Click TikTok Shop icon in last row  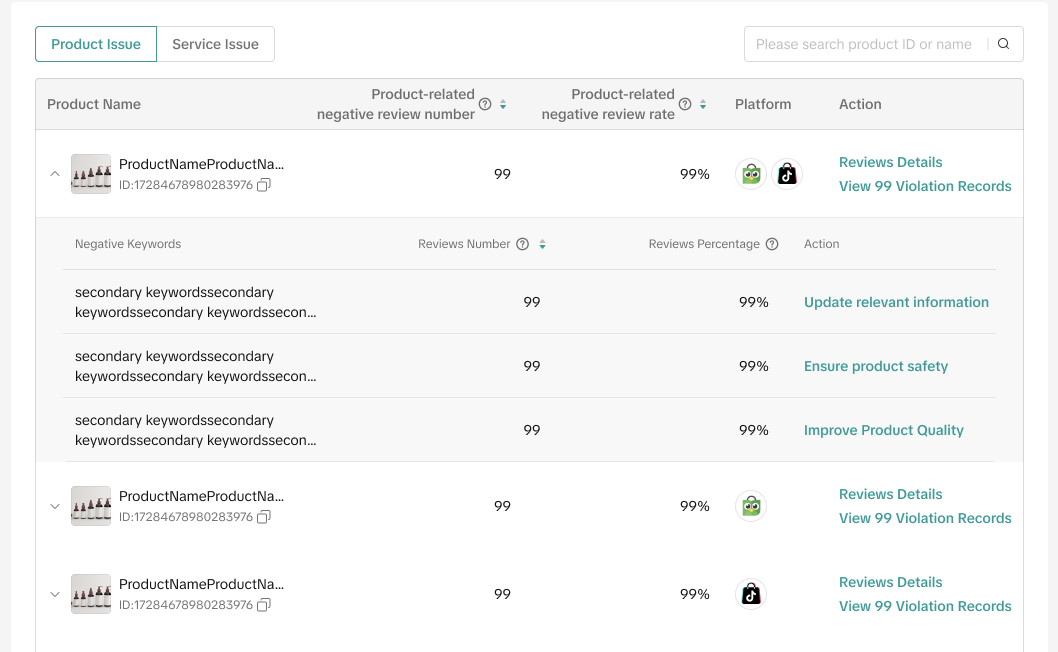751,594
